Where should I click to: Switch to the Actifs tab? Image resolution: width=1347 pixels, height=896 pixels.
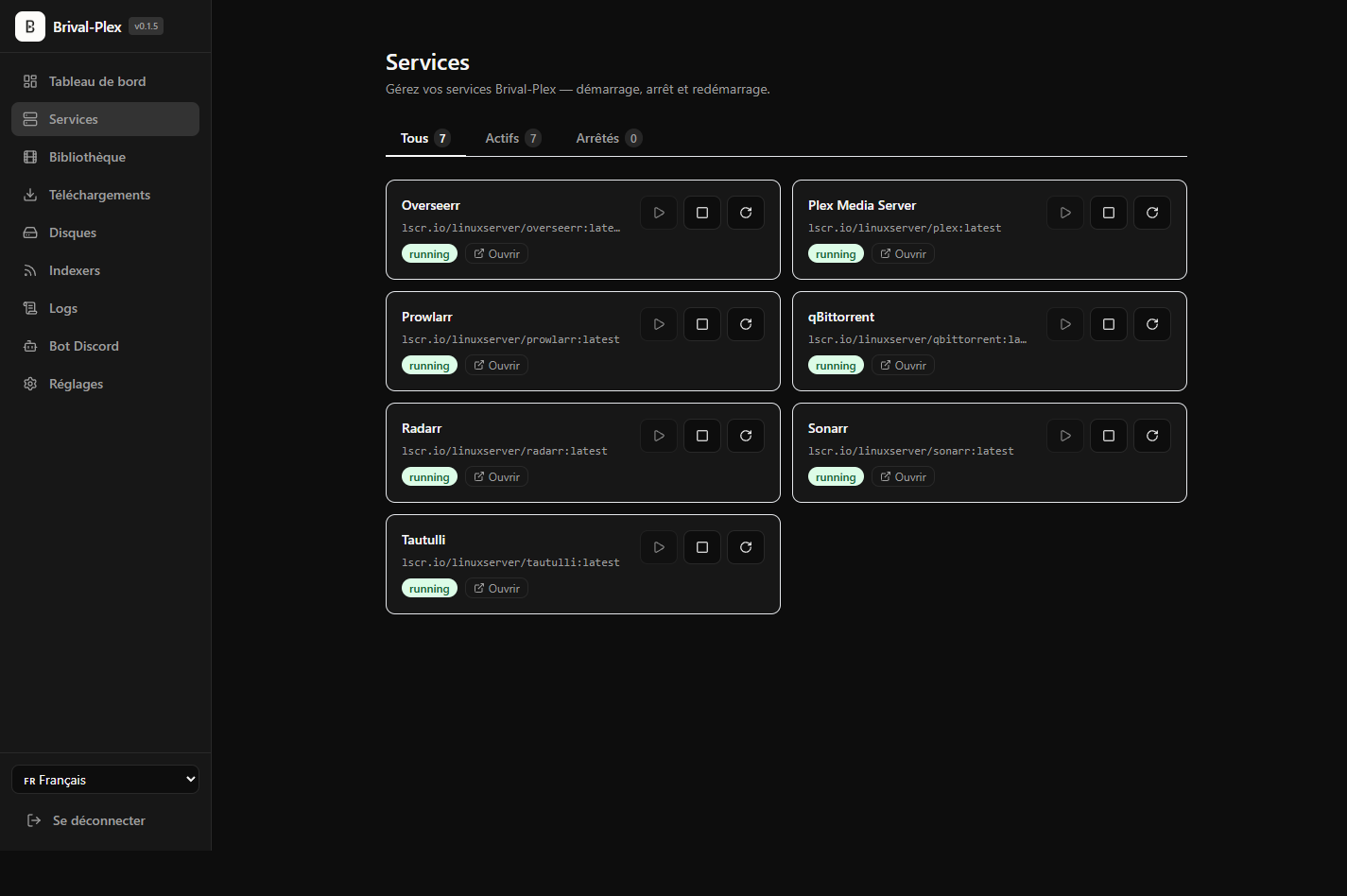tap(512, 138)
